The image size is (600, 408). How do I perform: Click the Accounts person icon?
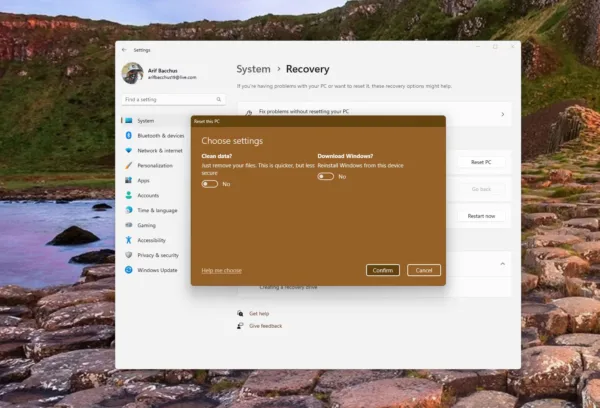click(x=129, y=195)
